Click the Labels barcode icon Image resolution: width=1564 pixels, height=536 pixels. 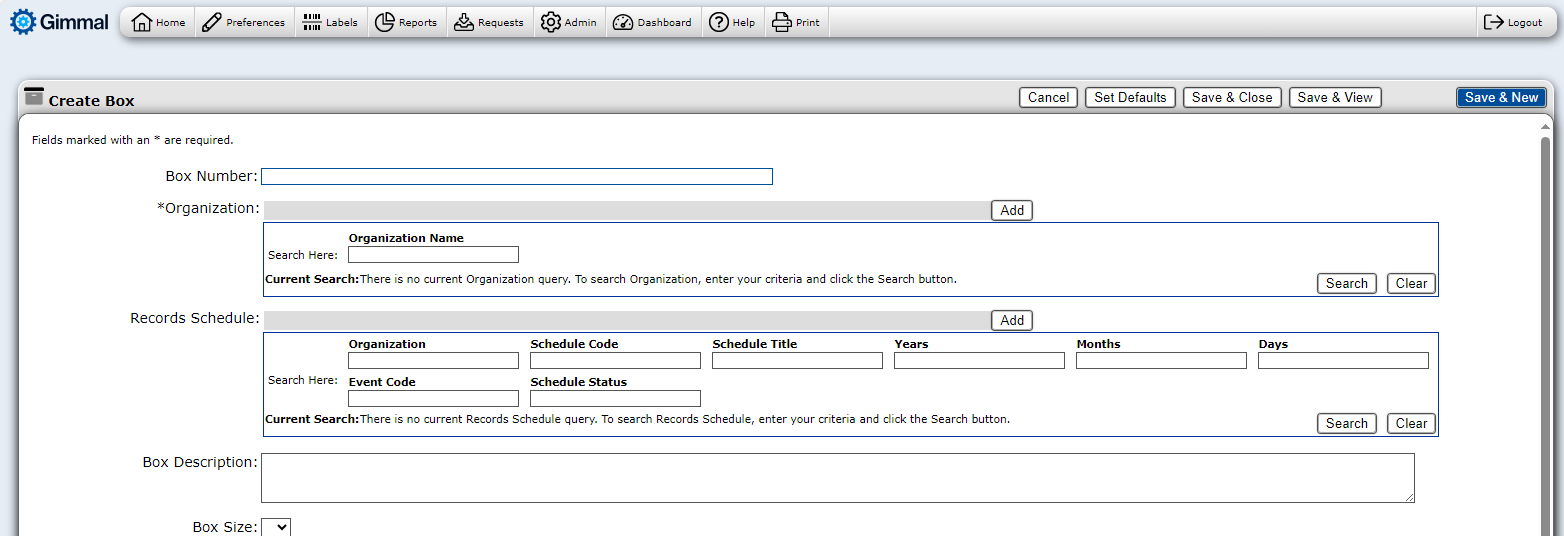point(312,22)
